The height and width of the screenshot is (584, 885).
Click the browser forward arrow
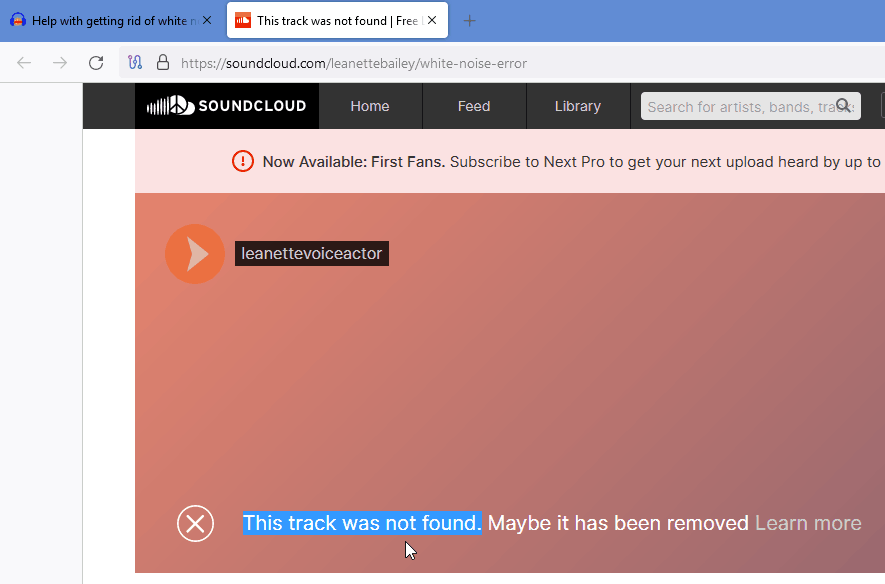pos(60,63)
